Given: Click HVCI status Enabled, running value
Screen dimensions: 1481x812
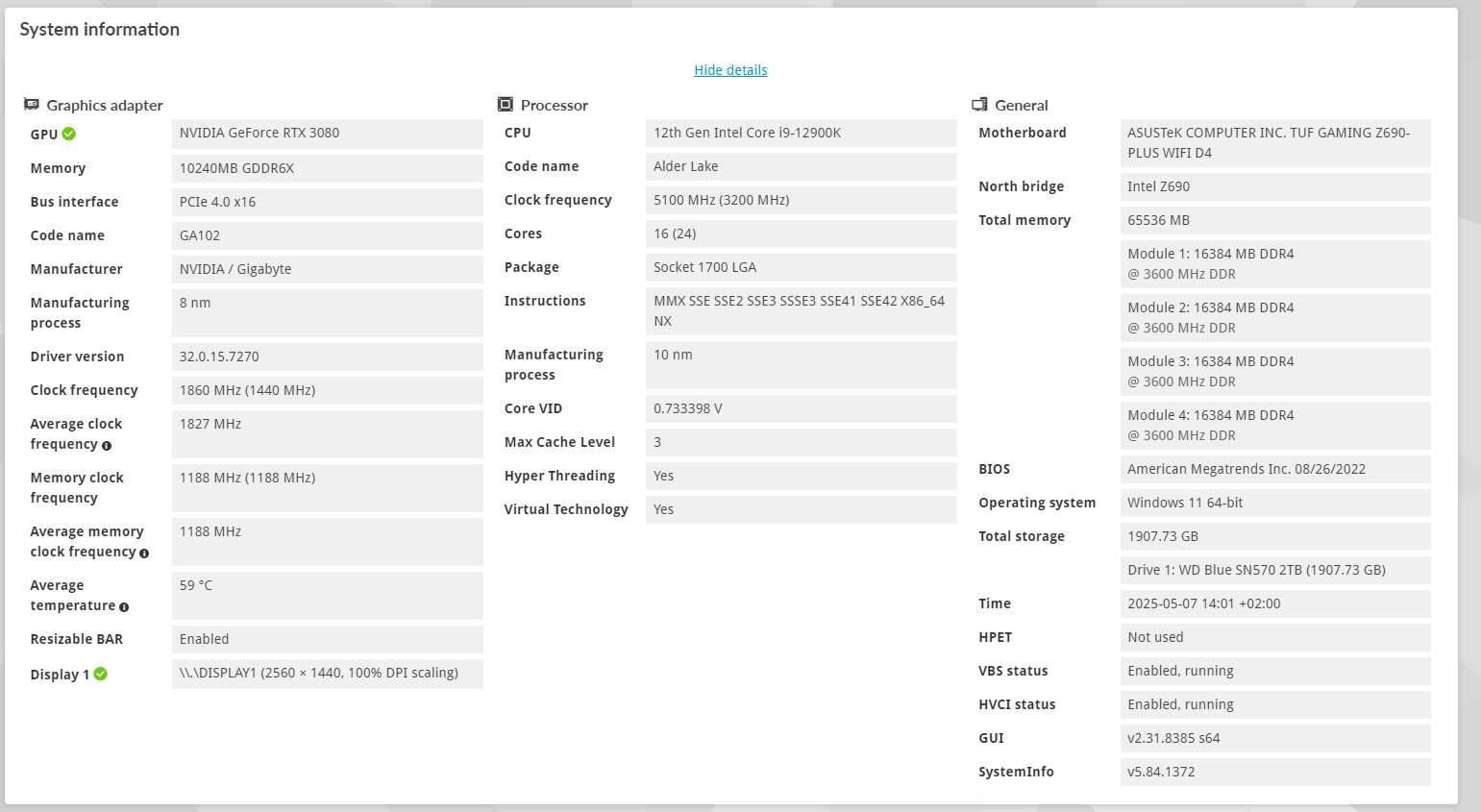Looking at the screenshot, I should pyautogui.click(x=1275, y=704).
